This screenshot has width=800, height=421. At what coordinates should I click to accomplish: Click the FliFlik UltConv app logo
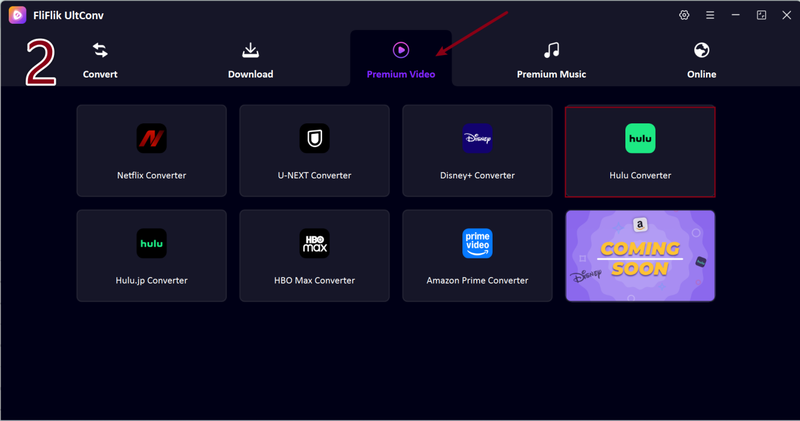[17, 15]
